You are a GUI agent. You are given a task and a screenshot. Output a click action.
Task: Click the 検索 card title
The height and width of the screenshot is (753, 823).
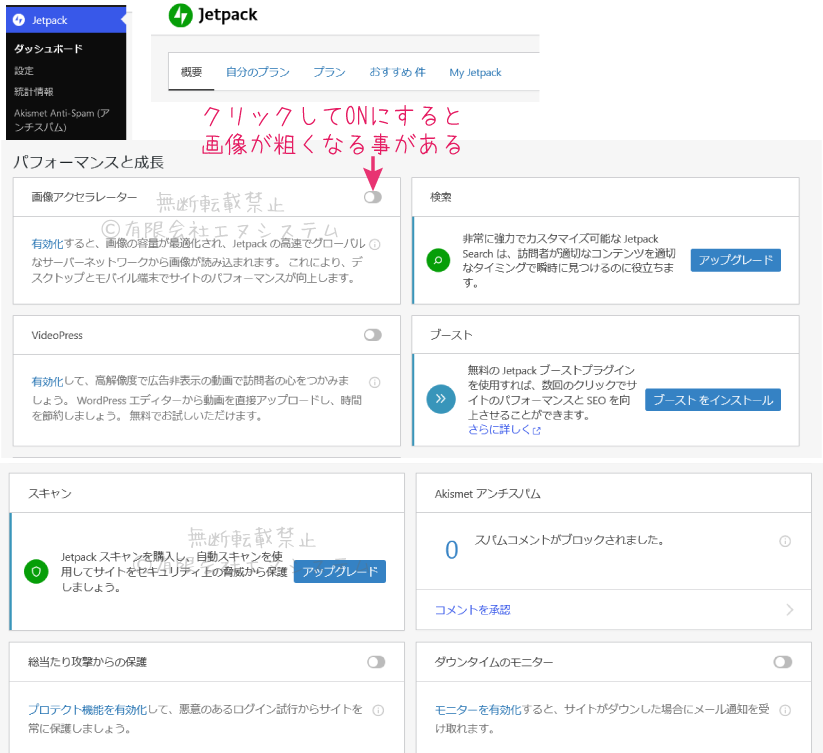(440, 197)
